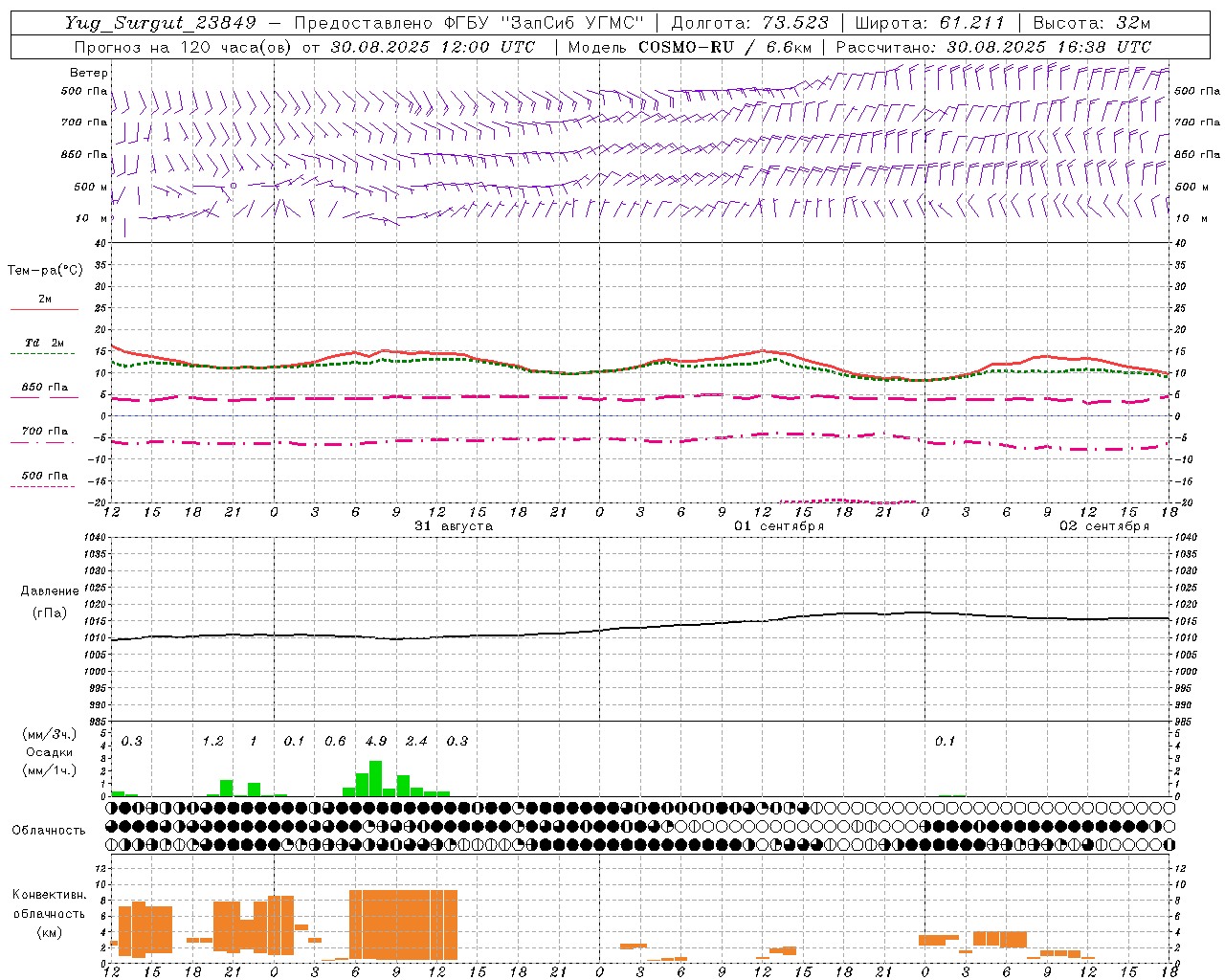Click the Давление panel label
The height and width of the screenshot is (980, 1225).
click(x=50, y=591)
